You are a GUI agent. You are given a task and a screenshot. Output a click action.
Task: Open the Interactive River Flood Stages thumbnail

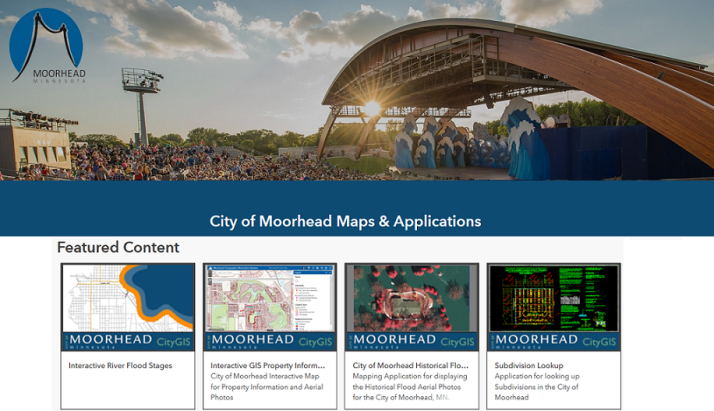[128, 307]
